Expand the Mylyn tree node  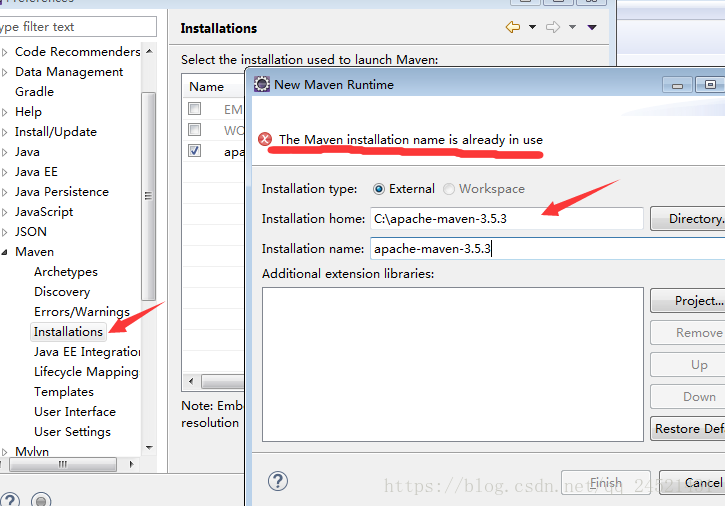(x=5, y=452)
